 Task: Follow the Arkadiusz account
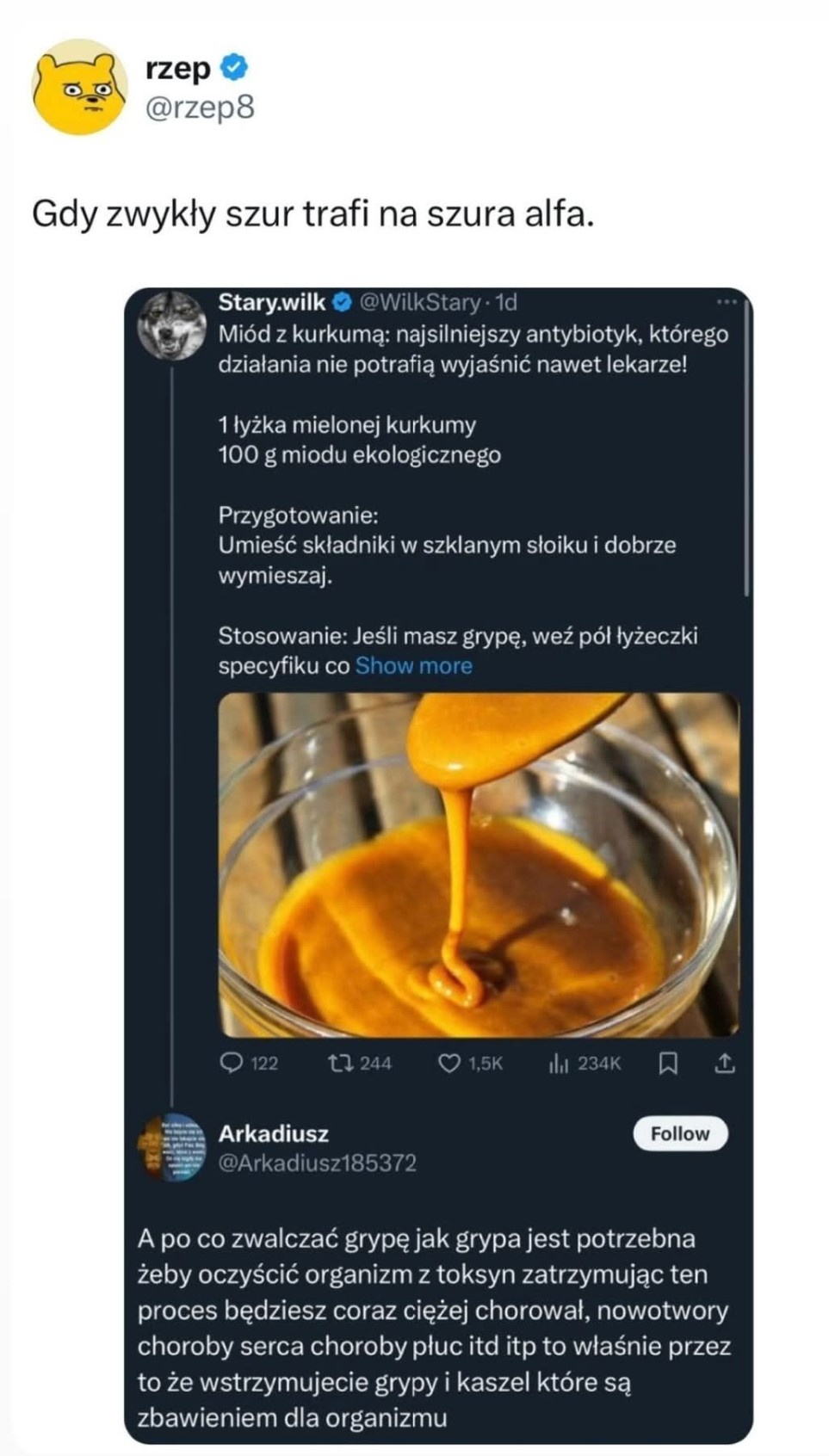(x=680, y=1133)
